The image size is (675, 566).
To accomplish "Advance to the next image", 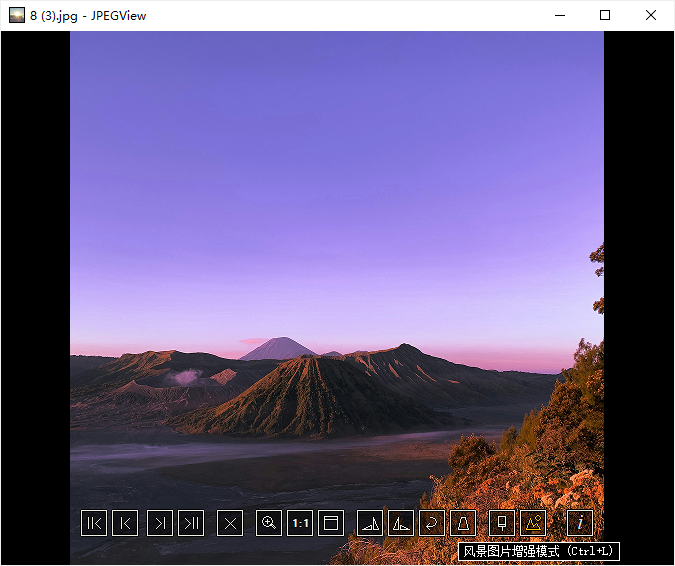I will 160,523.
